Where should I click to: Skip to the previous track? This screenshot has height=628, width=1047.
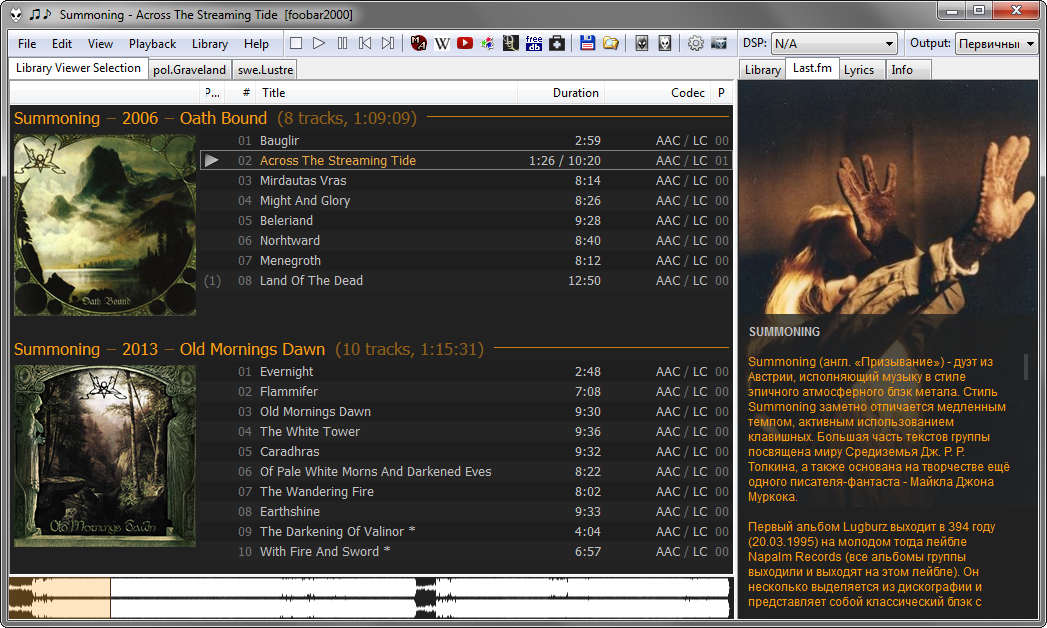click(365, 43)
